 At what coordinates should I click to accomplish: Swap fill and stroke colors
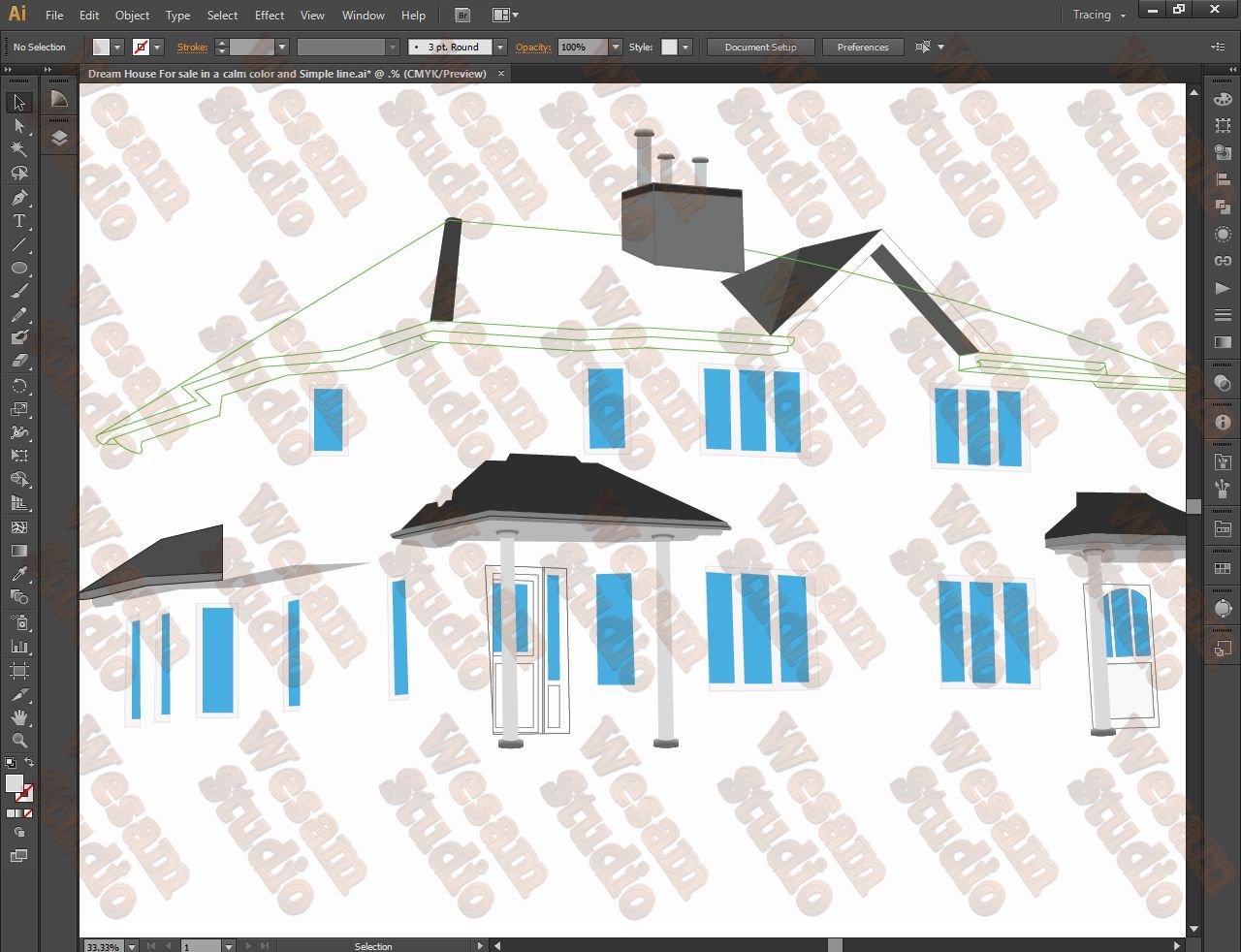tap(29, 763)
